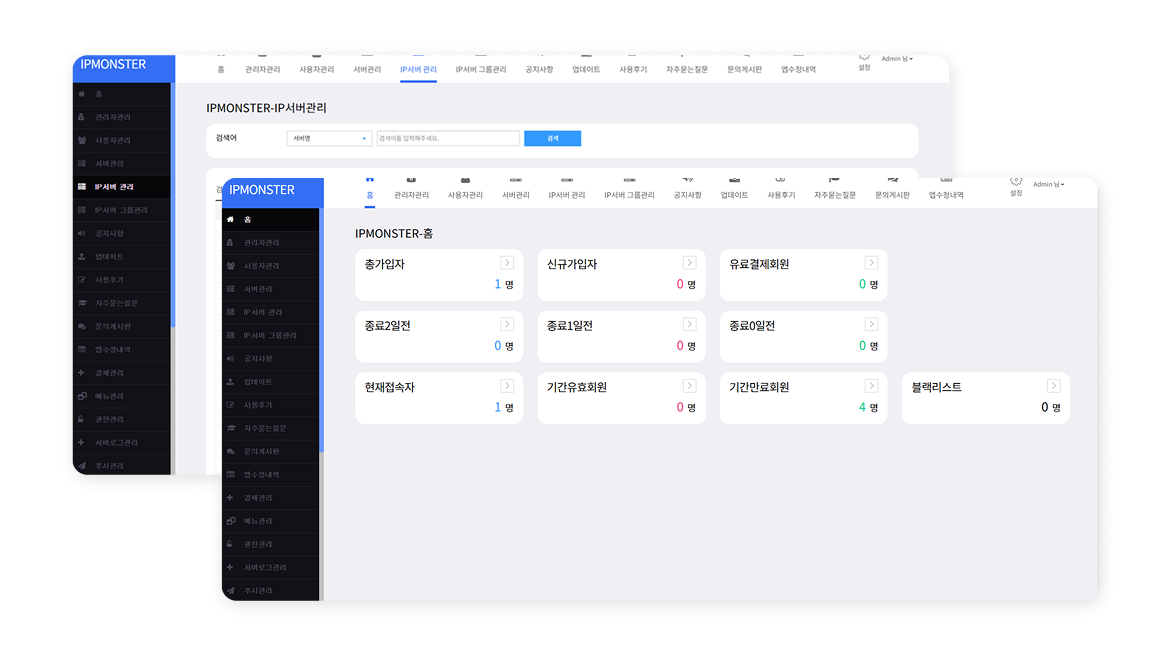This screenshot has height=656, width=1172.
Task: Click 관리자관리 in the back window sidebar
Action: (x=122, y=117)
